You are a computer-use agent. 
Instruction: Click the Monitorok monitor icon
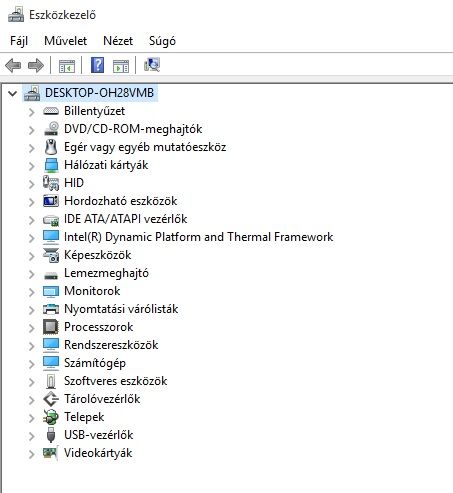tap(51, 291)
